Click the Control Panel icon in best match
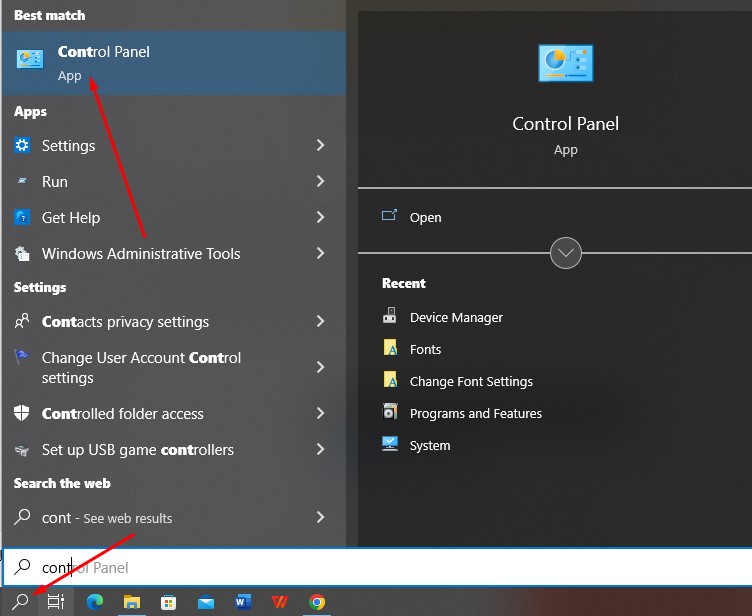This screenshot has width=752, height=616. (30, 59)
